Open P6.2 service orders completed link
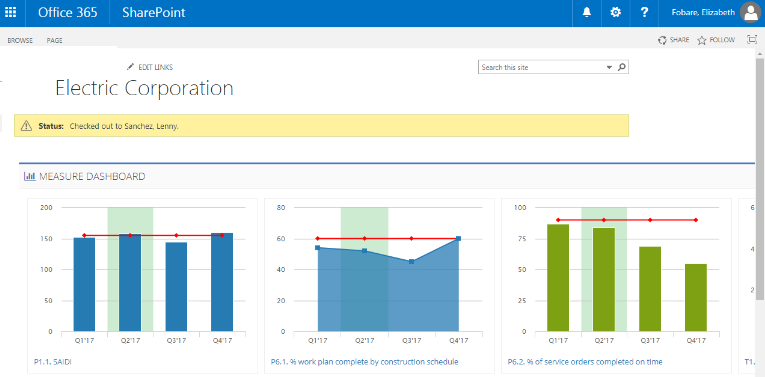 pyautogui.click(x=585, y=362)
